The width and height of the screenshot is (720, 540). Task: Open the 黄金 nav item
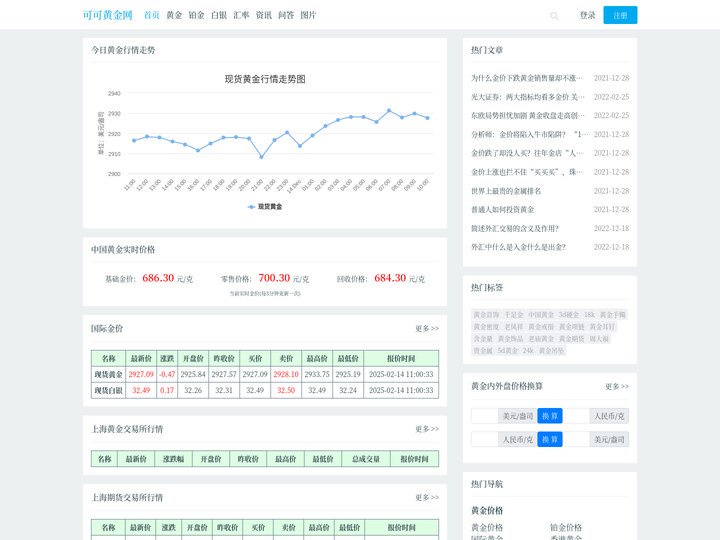174,15
